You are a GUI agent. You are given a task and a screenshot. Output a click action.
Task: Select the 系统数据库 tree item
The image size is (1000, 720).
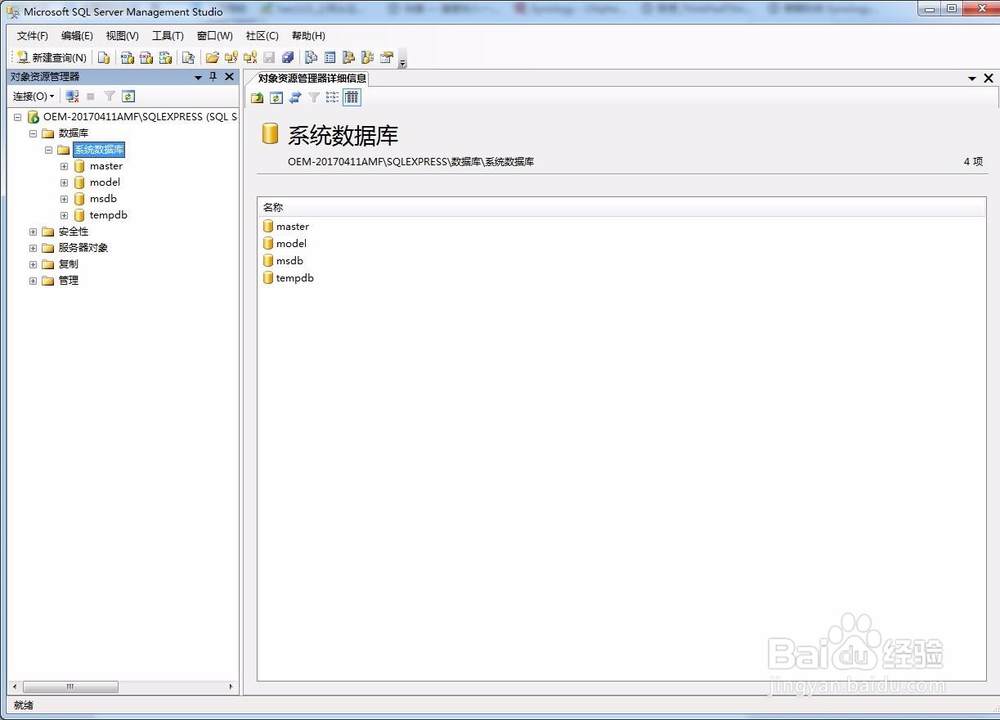pos(99,150)
